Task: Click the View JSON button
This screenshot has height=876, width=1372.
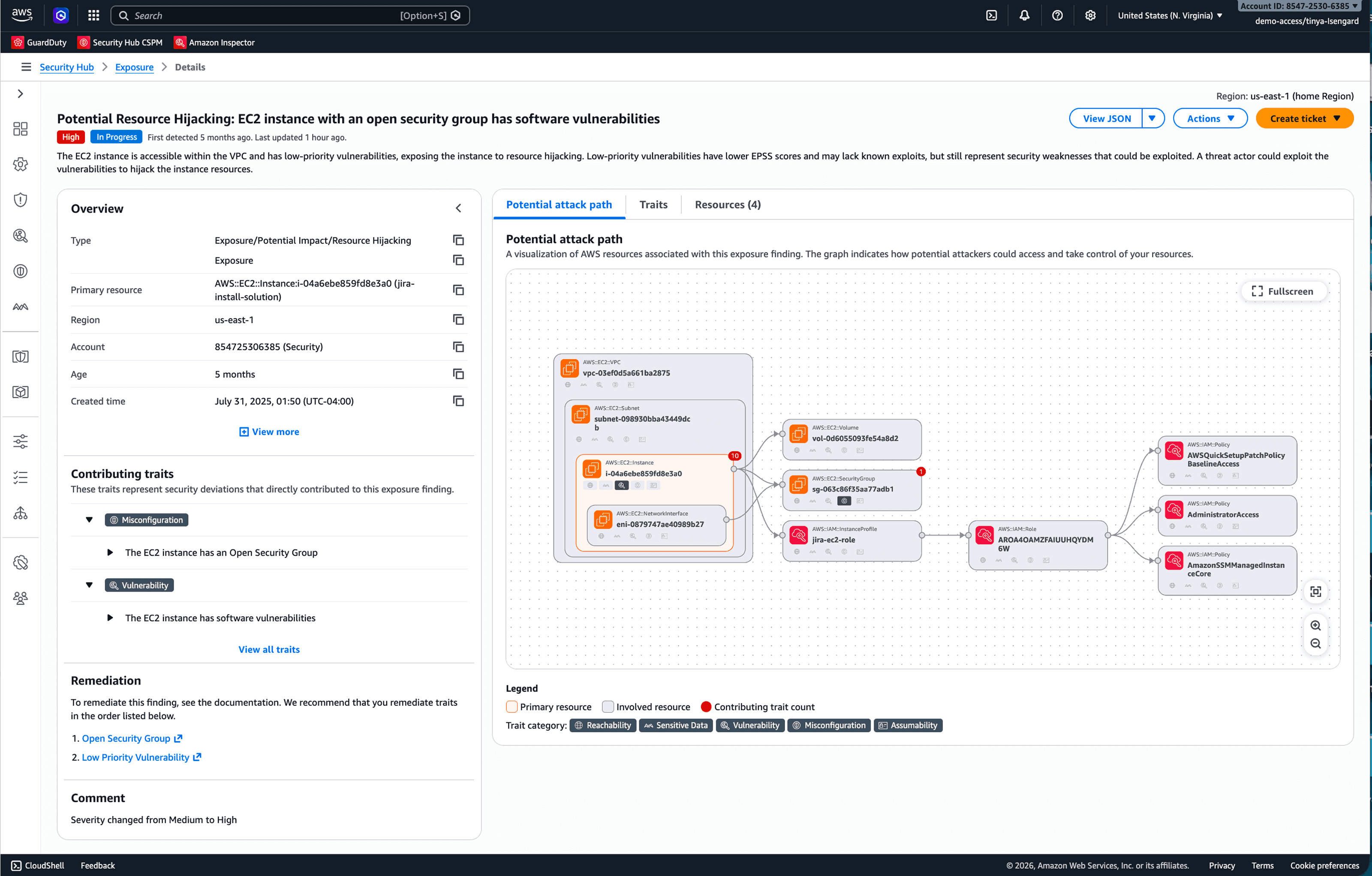Action: pyautogui.click(x=1107, y=118)
